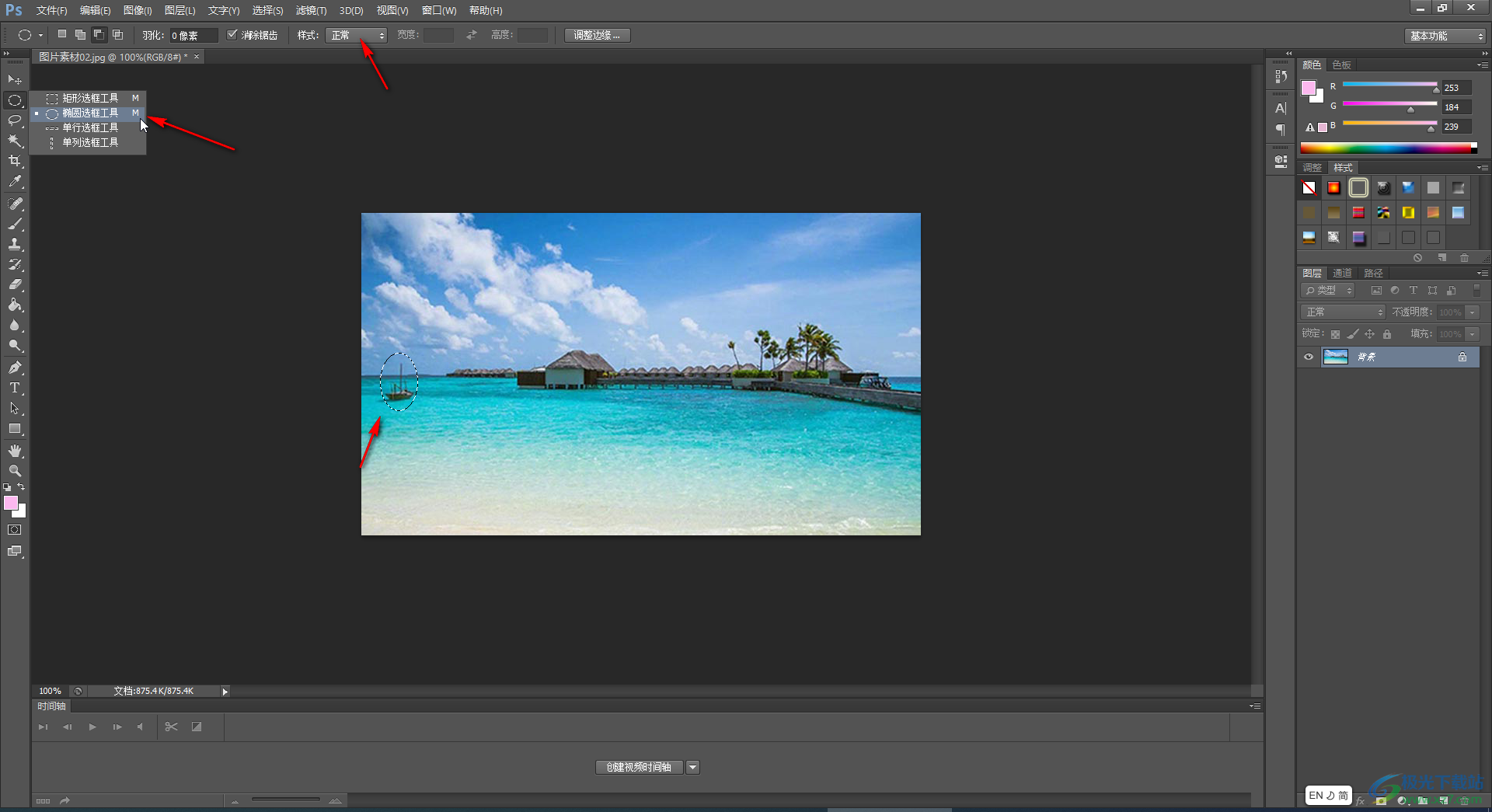
Task: Select the Eyedropper tool
Action: point(15,182)
